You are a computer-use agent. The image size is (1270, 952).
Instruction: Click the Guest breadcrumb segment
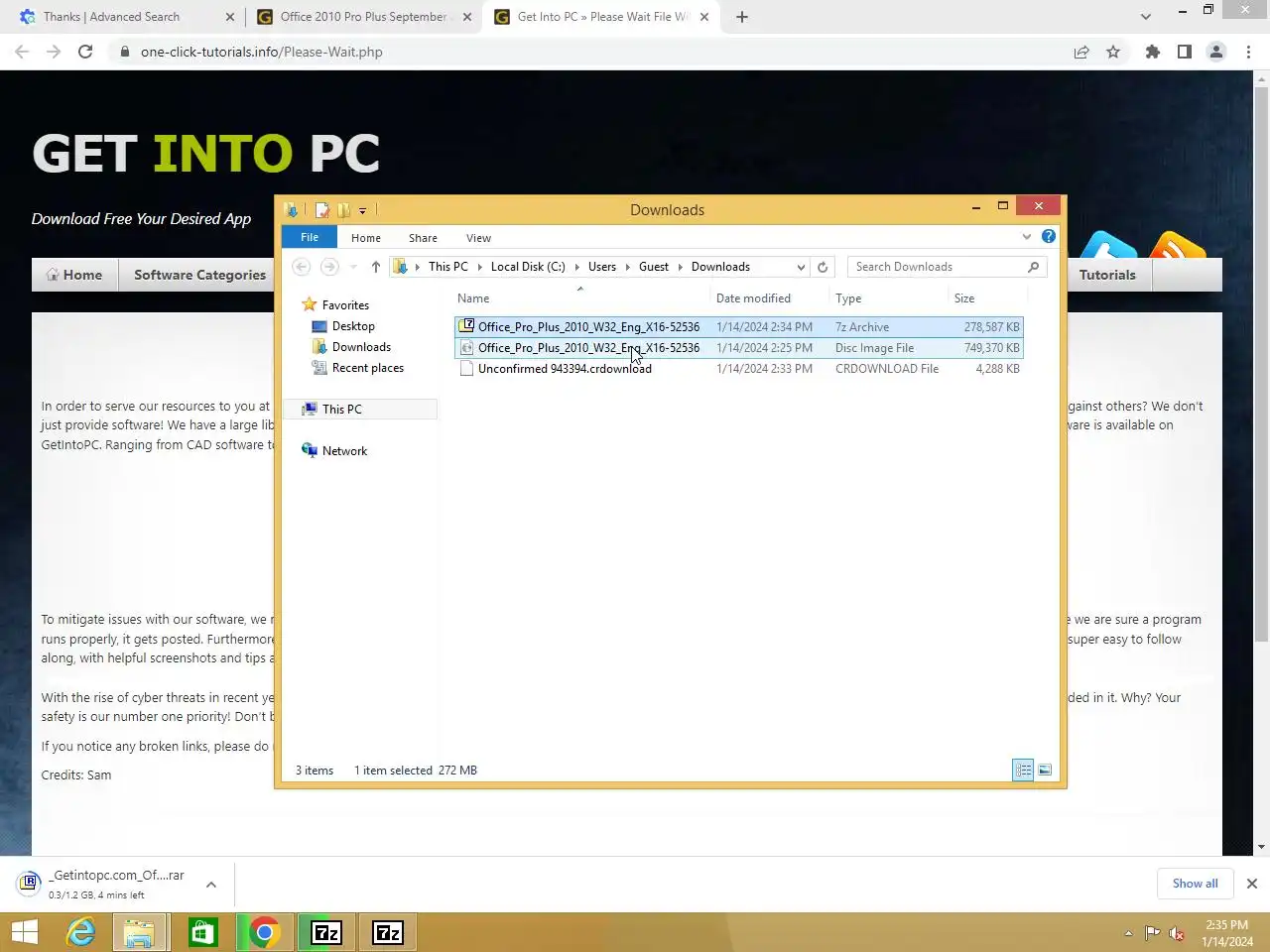click(654, 267)
